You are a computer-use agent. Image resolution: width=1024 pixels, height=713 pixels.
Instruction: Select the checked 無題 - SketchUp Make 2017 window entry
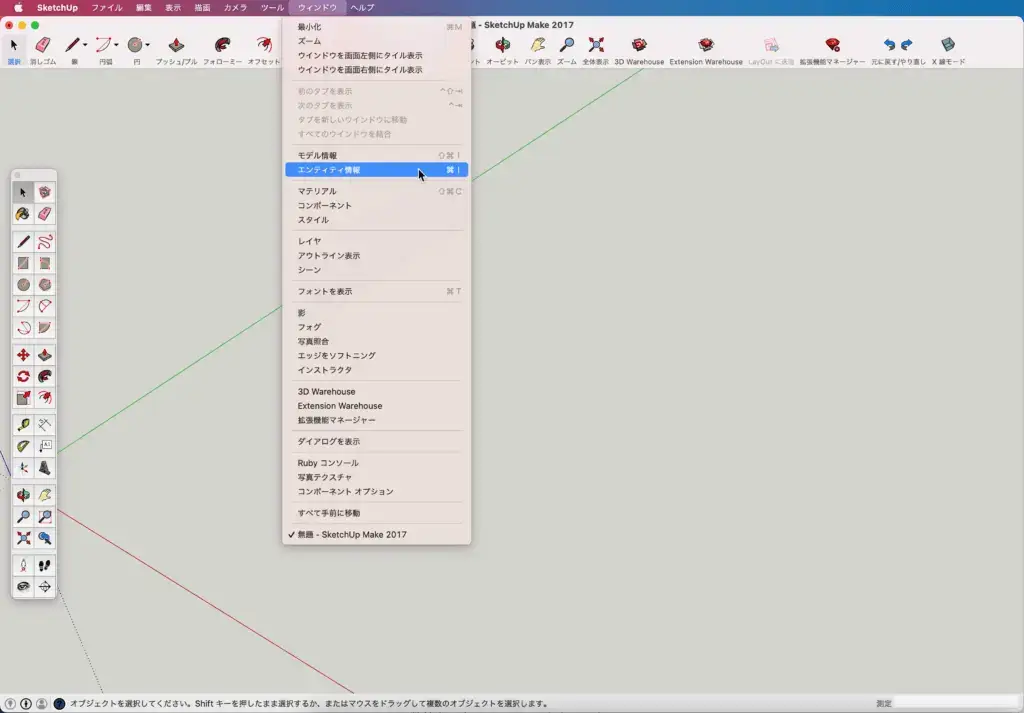point(377,535)
